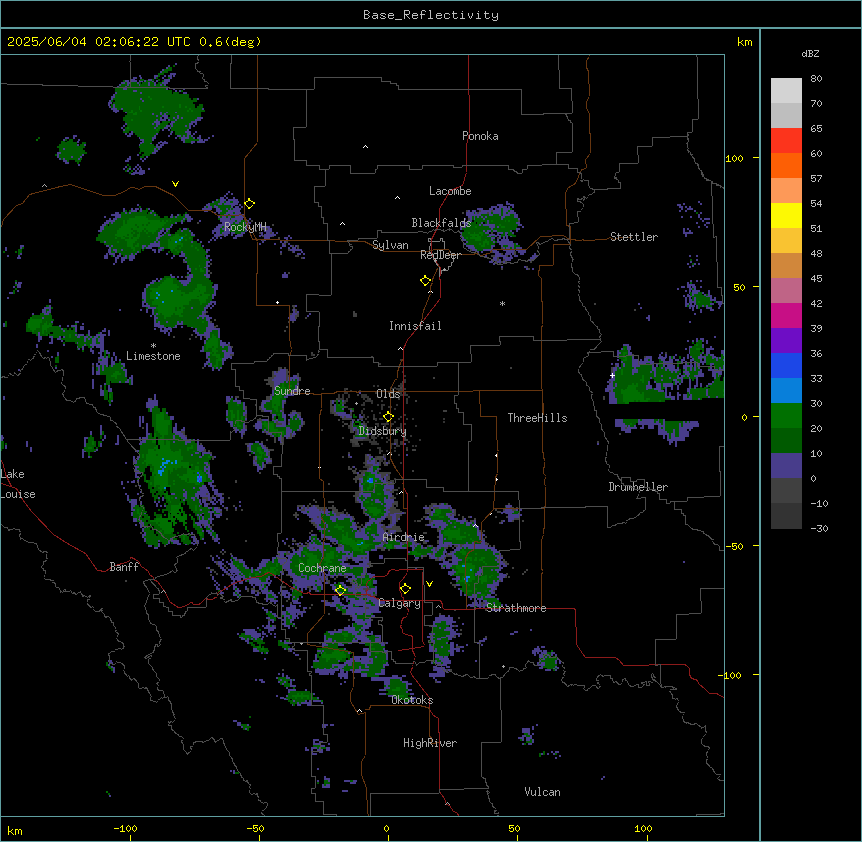Image resolution: width=862 pixels, height=842 pixels.
Task: Click the asterisk marker above Limestone
Action: pyautogui.click(x=153, y=346)
